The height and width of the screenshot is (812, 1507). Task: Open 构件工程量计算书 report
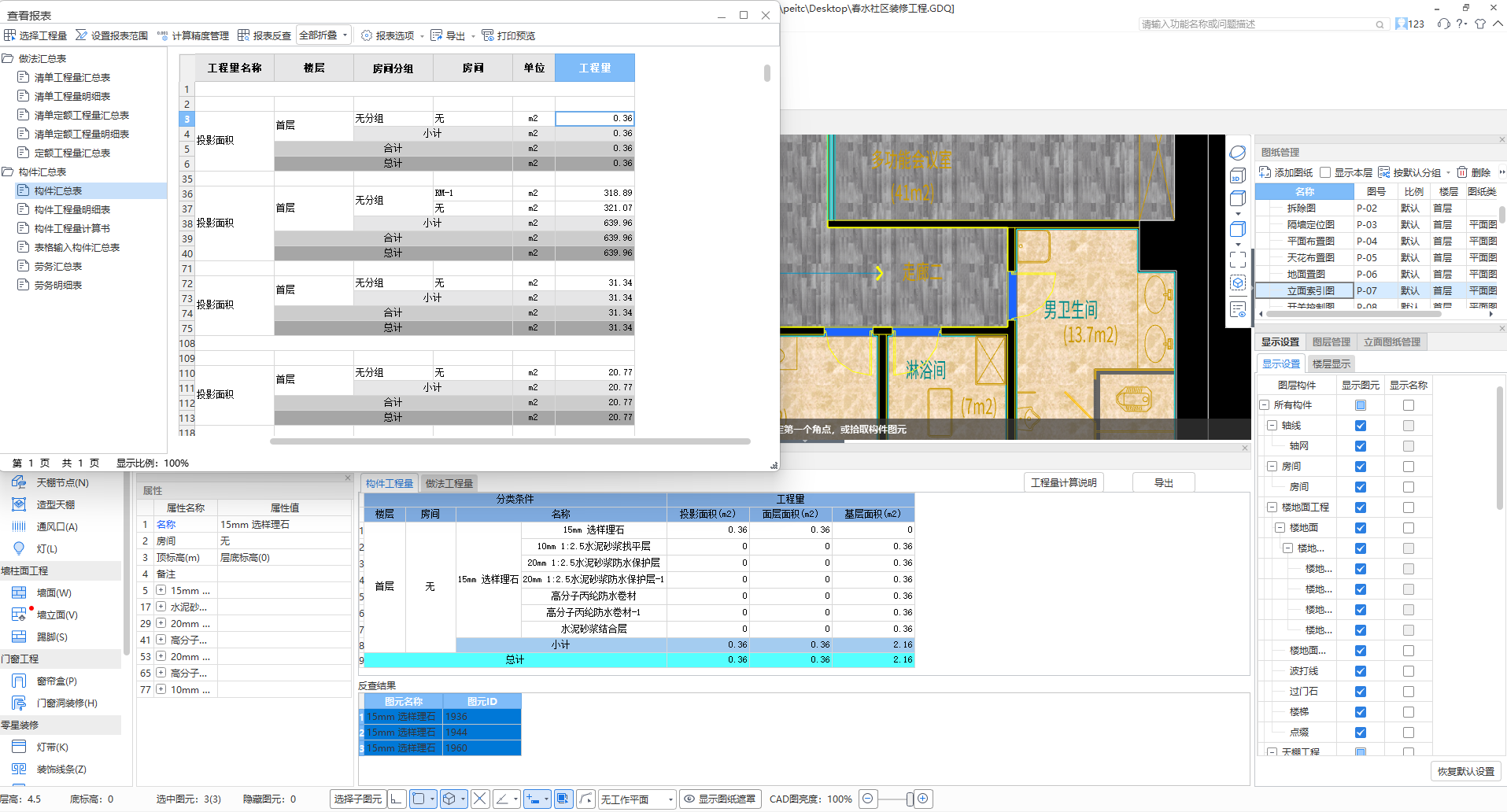pos(72,228)
